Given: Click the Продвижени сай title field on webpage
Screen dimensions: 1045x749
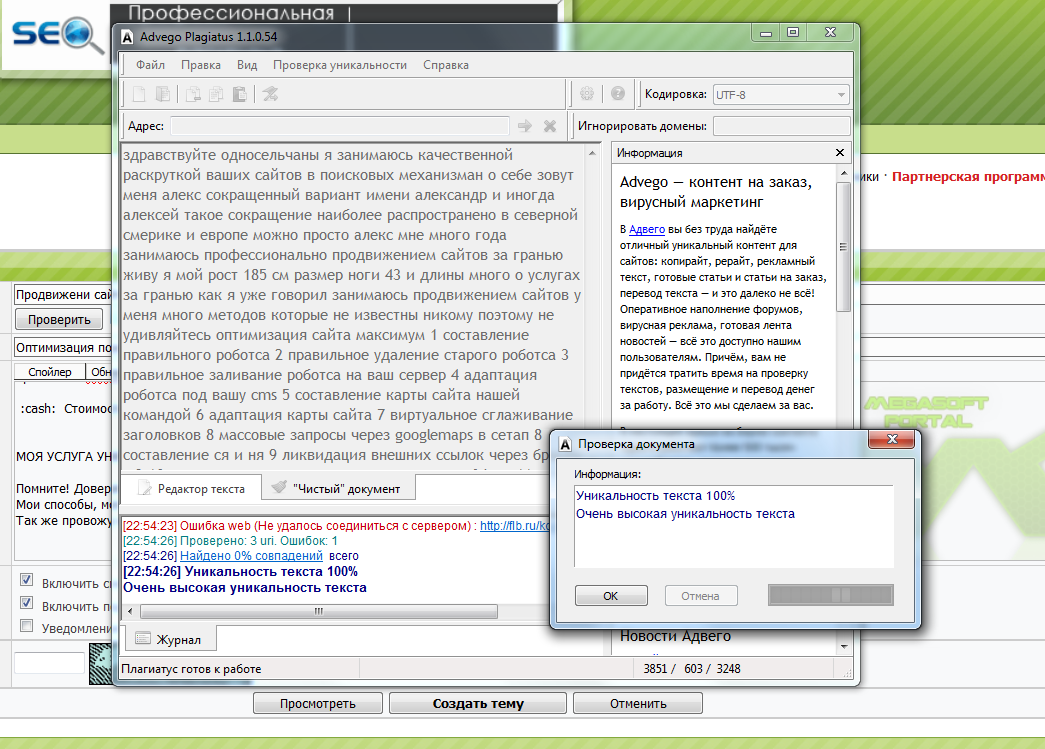Looking at the screenshot, I should [63, 295].
